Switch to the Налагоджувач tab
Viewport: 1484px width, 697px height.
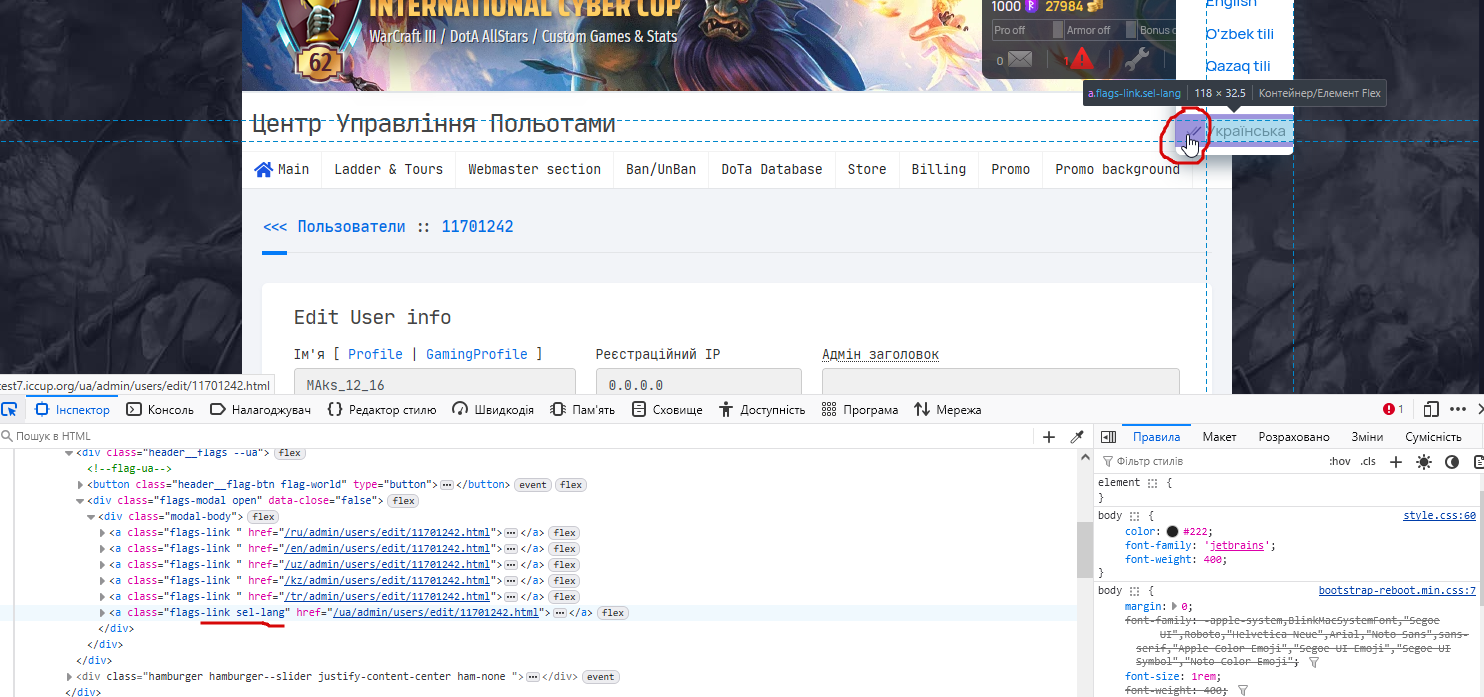(x=260, y=409)
